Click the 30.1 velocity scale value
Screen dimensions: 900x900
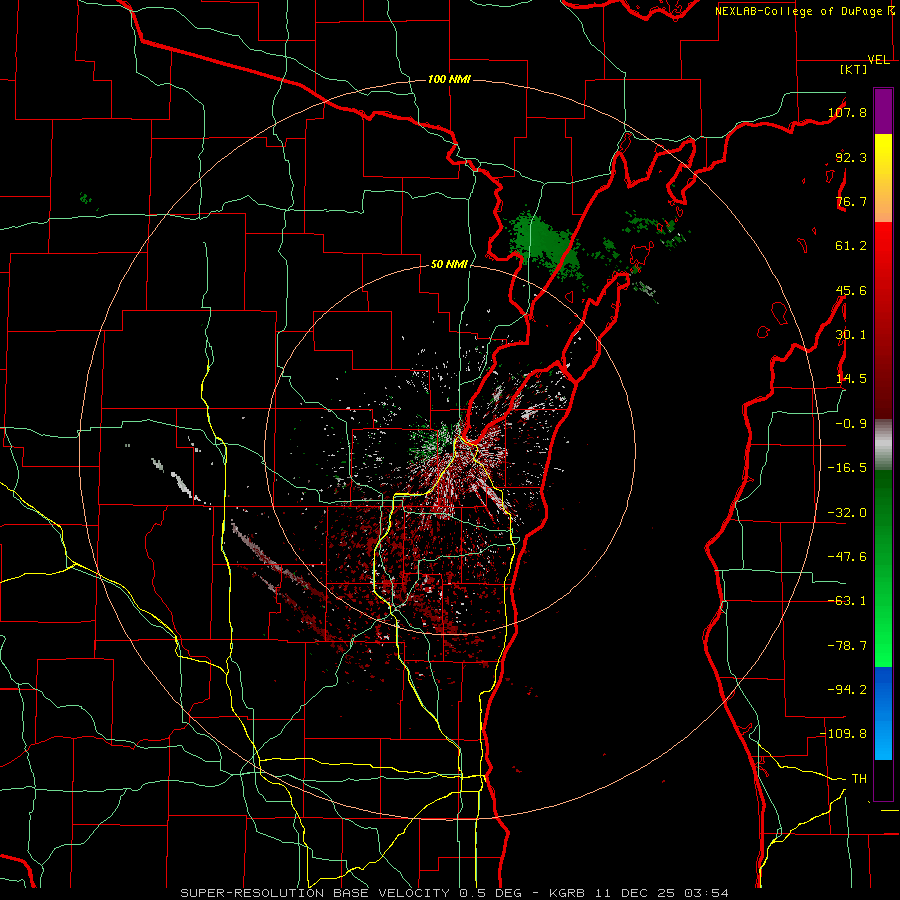(851, 335)
